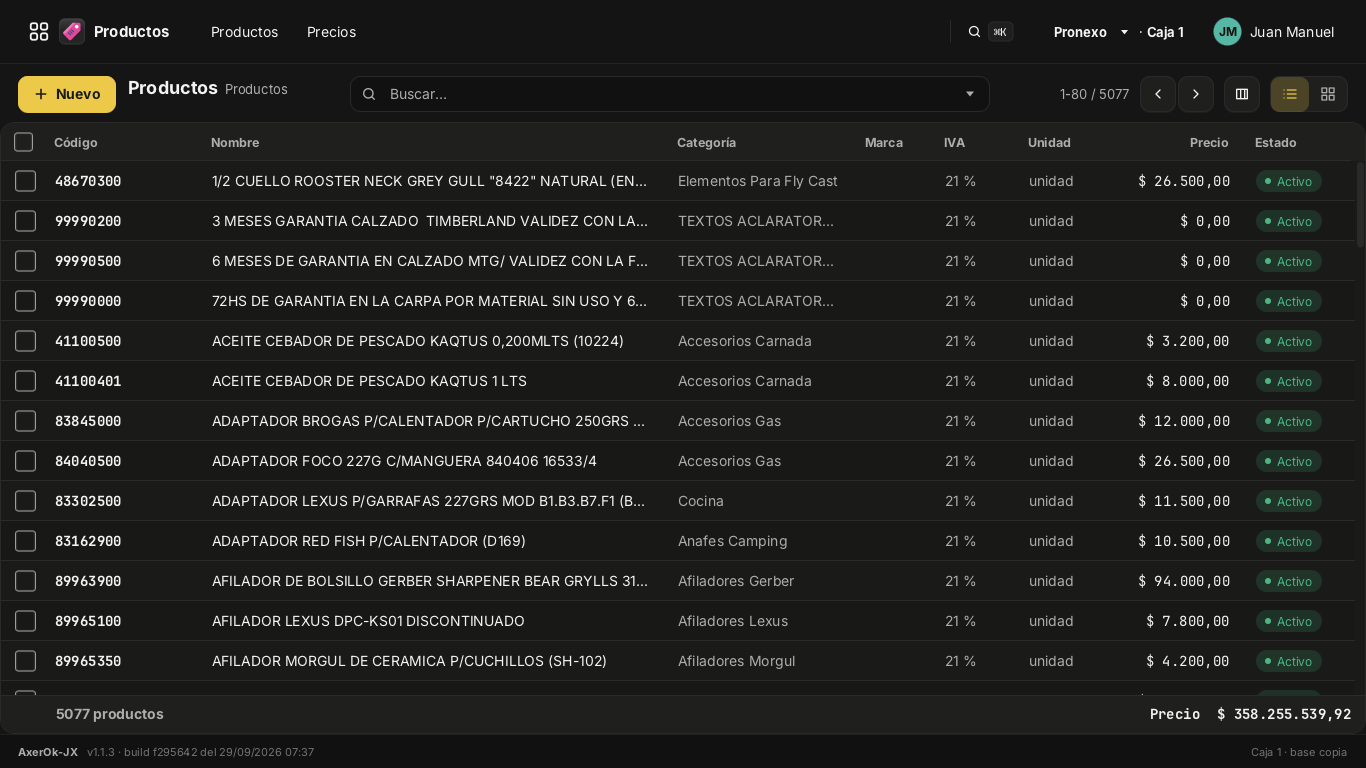The height and width of the screenshot is (768, 1366).
Task: Switch to grid card view
Action: (1328, 94)
